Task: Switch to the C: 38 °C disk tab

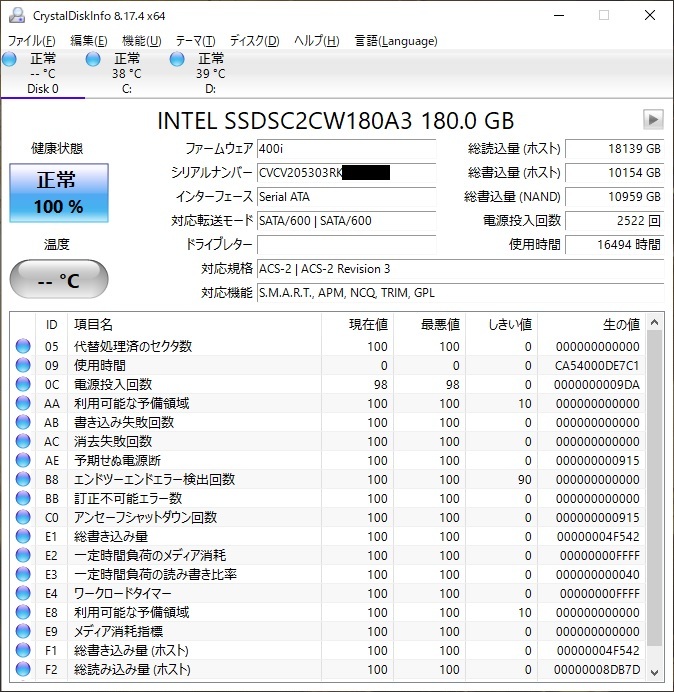Action: (127, 74)
